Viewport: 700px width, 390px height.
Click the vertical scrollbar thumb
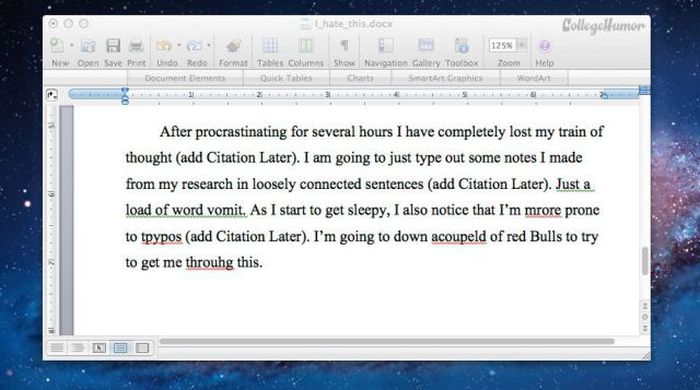[x=645, y=261]
